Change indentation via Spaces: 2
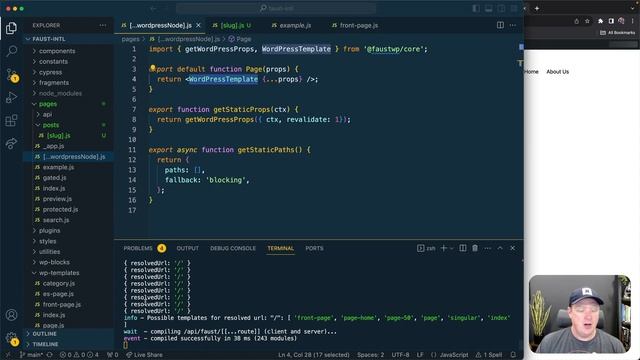The image size is (640, 360). 371,355
